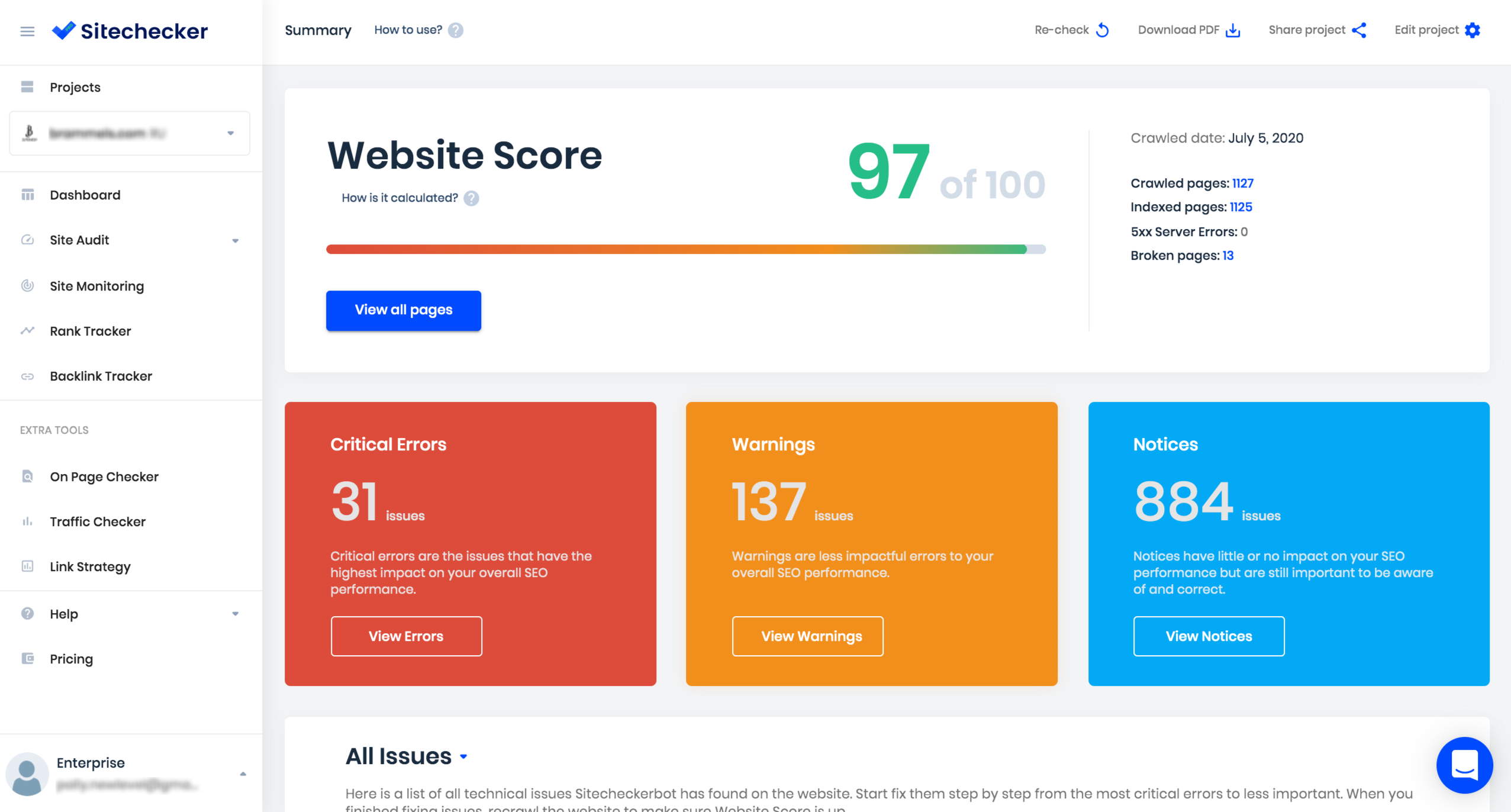Click How is it calculated help icon
This screenshot has width=1511, height=812.
471,198
